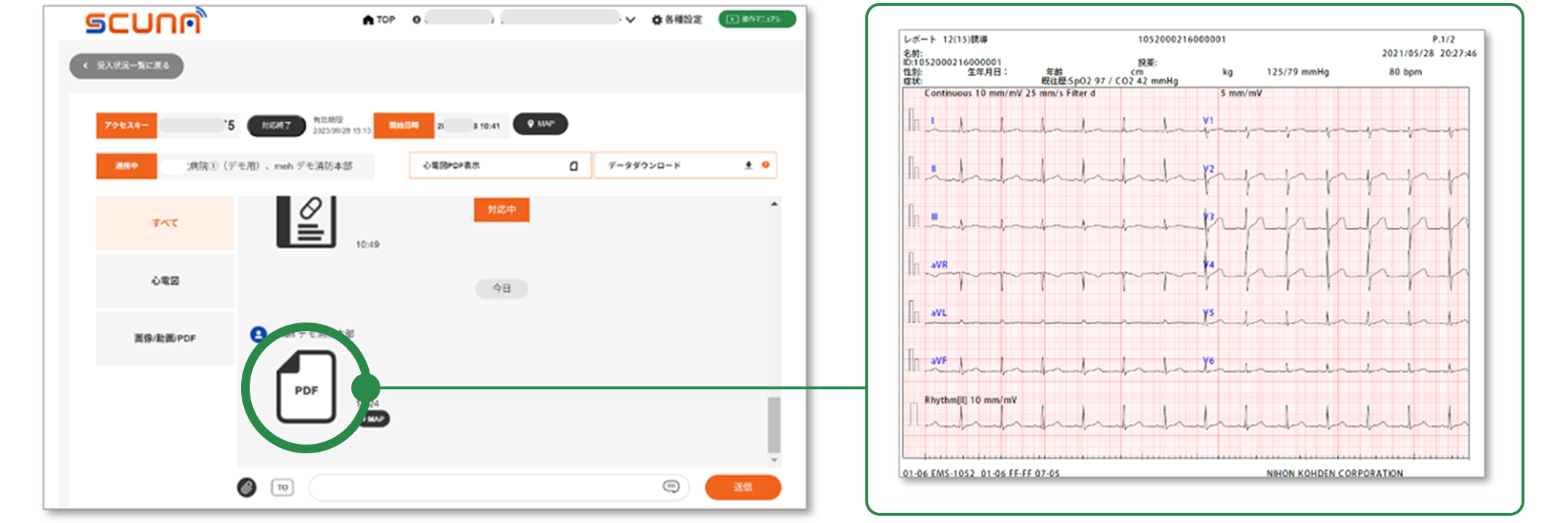Viewport: 1568px width, 523px height.
Task: Expand the account dropdown chevron in header
Action: [630, 20]
